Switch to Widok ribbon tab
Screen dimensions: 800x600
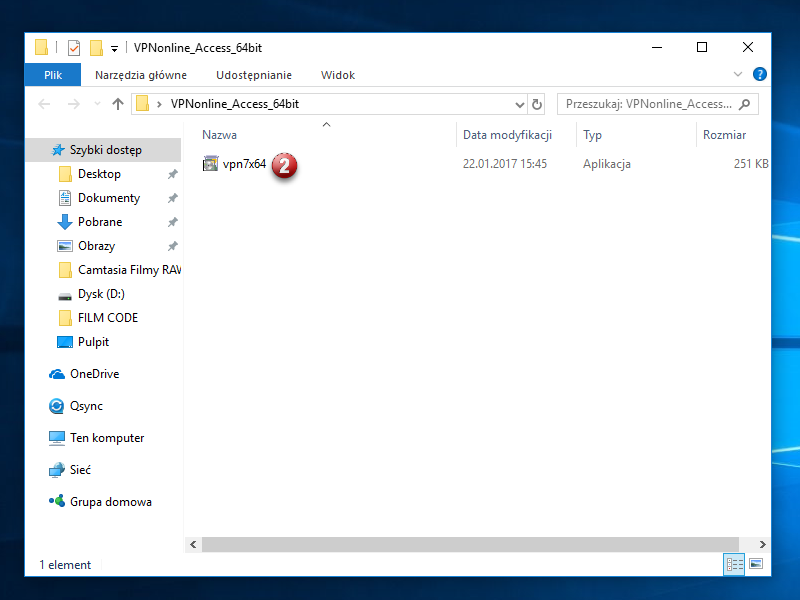338,75
